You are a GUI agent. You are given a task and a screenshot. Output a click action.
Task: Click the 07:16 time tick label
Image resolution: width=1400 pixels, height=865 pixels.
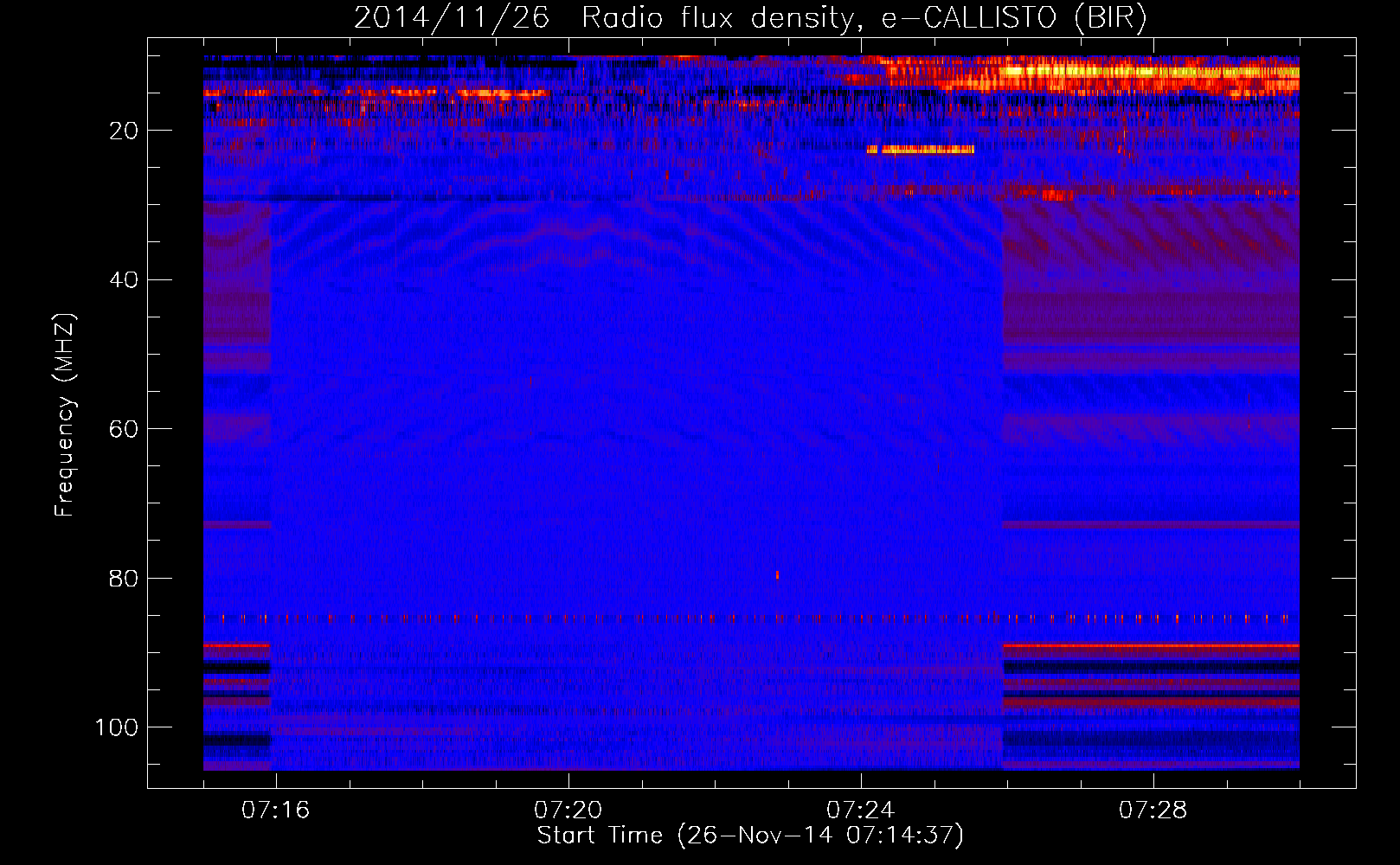coord(275,811)
